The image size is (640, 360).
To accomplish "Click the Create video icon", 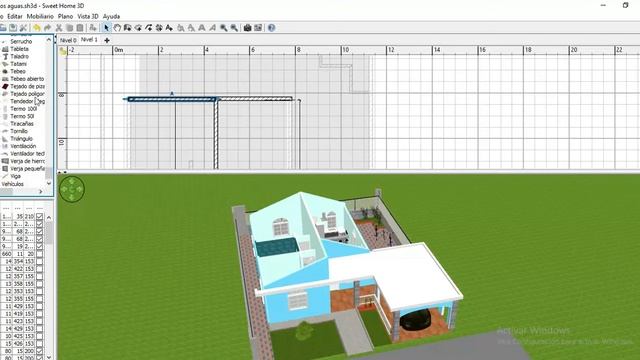I will click(258, 28).
